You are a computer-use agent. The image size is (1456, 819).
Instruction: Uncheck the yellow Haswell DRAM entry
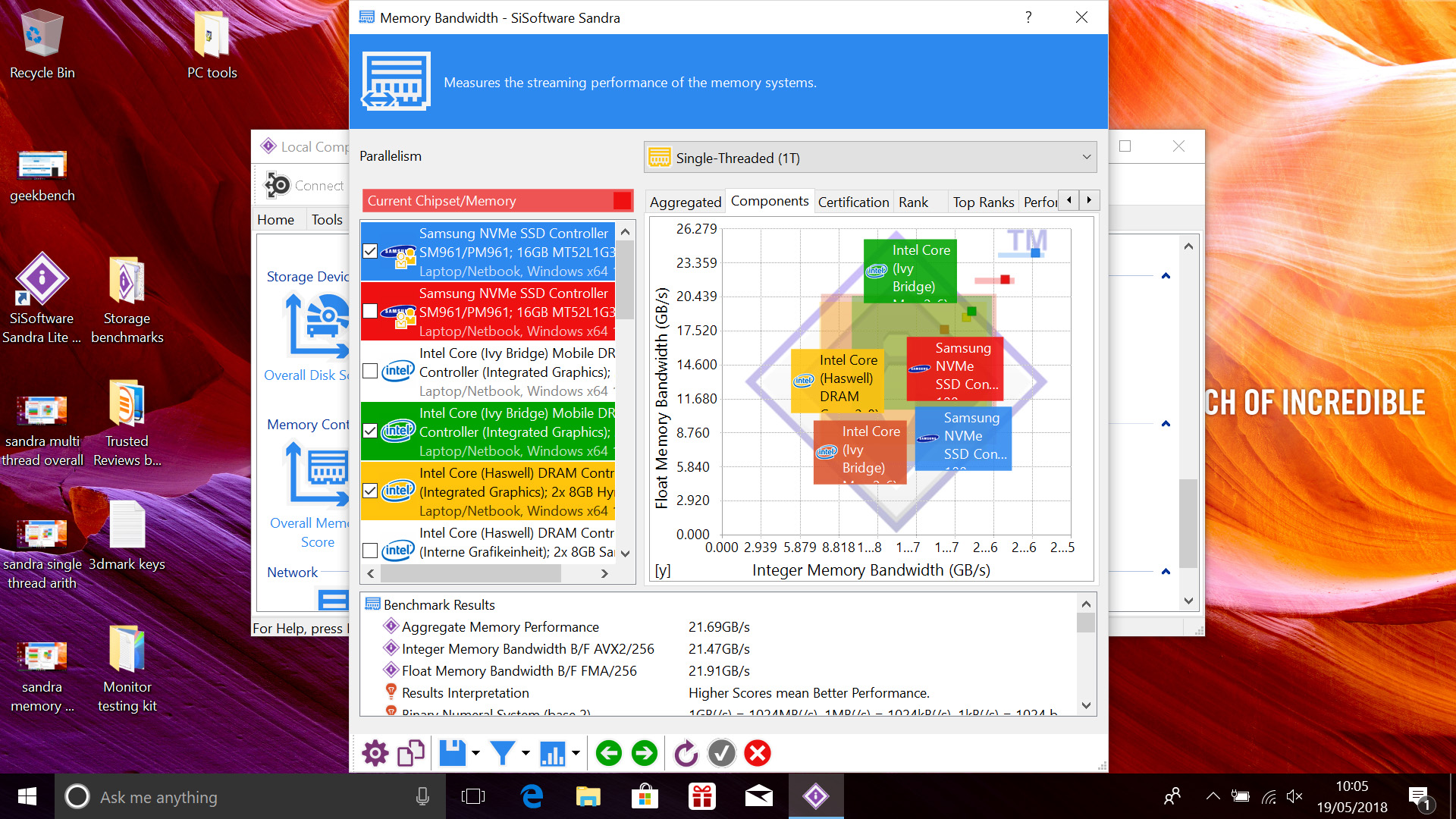point(370,491)
